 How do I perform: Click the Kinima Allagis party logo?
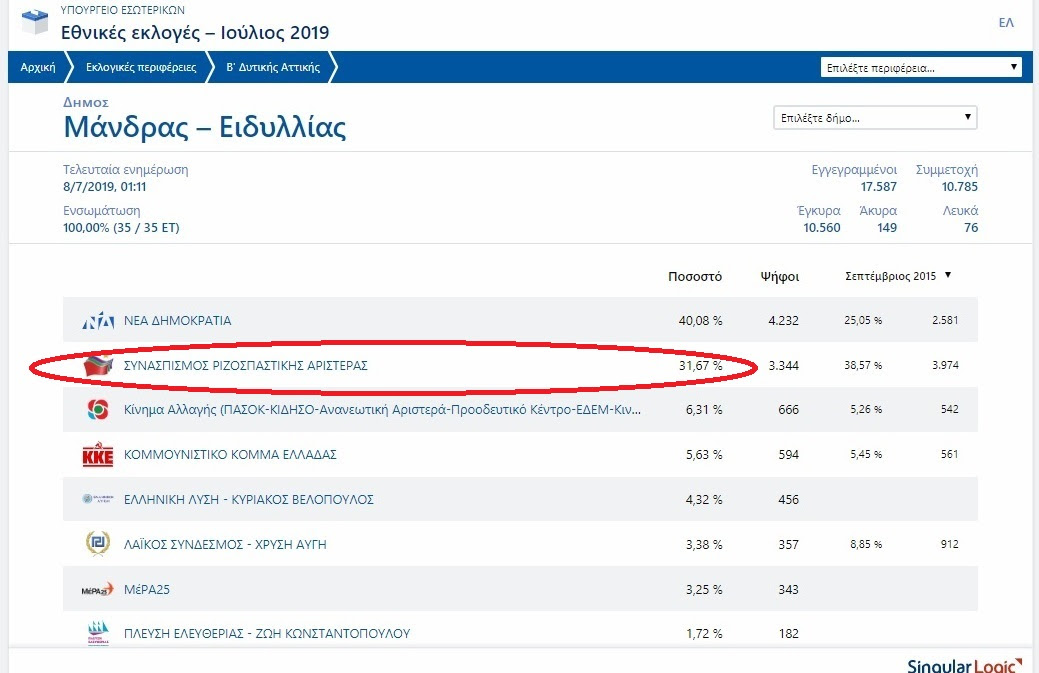click(x=98, y=409)
